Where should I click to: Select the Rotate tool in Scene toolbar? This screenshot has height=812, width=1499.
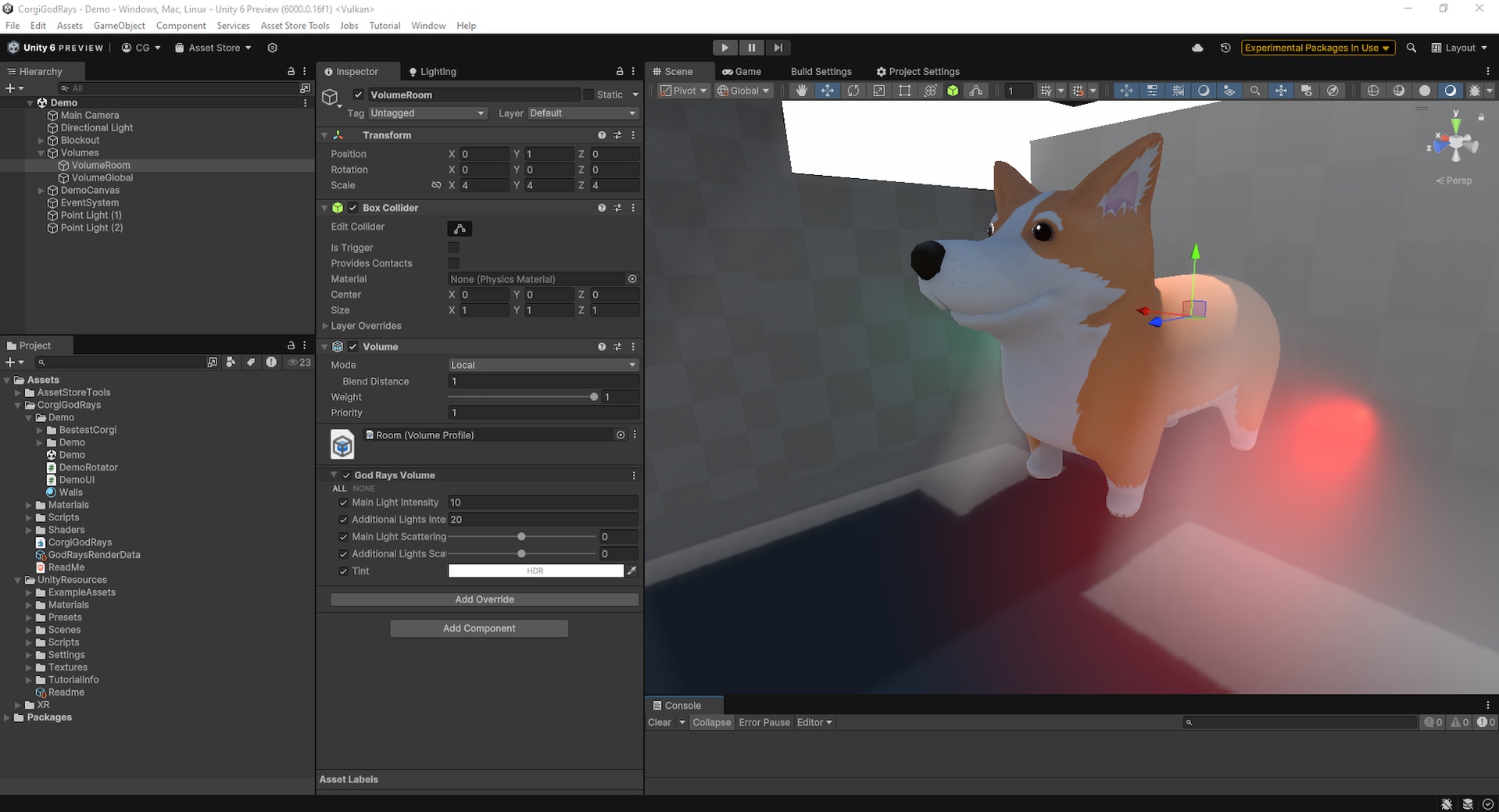tap(853, 91)
